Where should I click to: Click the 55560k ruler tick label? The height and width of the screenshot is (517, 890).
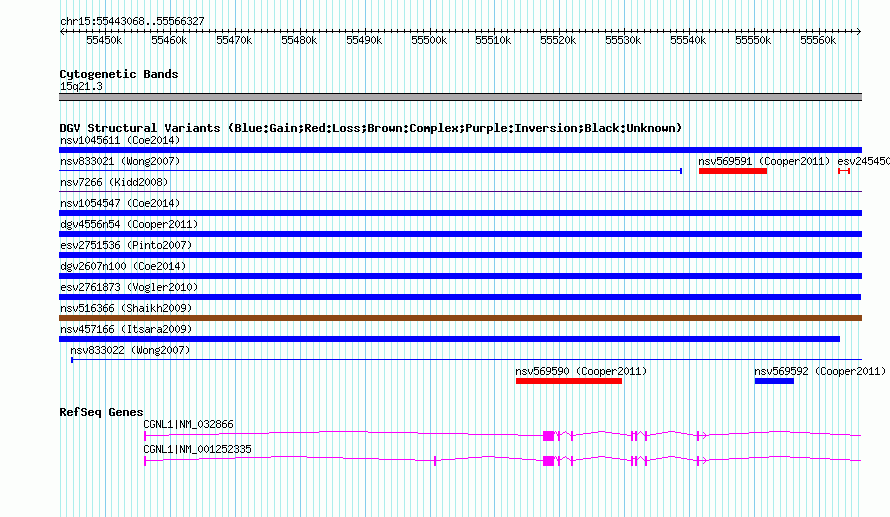point(818,40)
